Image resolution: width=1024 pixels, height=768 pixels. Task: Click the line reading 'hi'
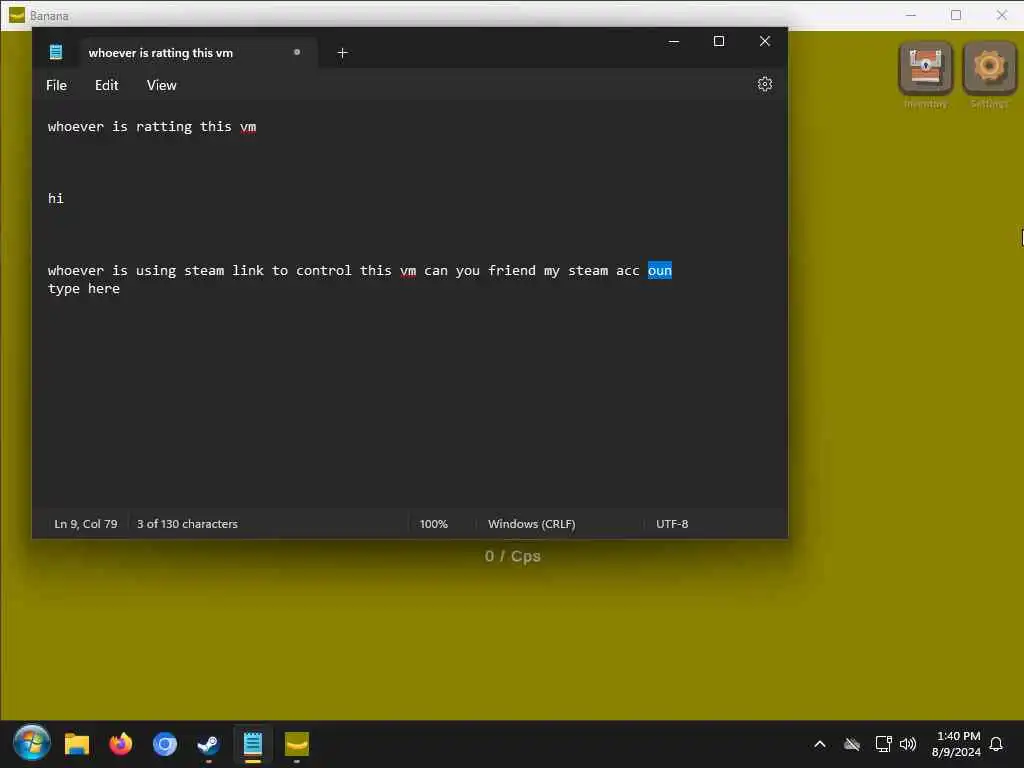[56, 199]
